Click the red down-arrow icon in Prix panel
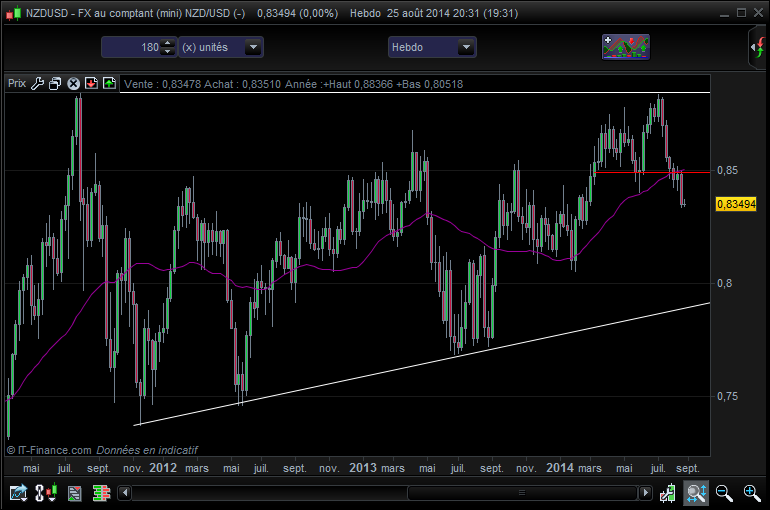The image size is (770, 510). [x=91, y=83]
